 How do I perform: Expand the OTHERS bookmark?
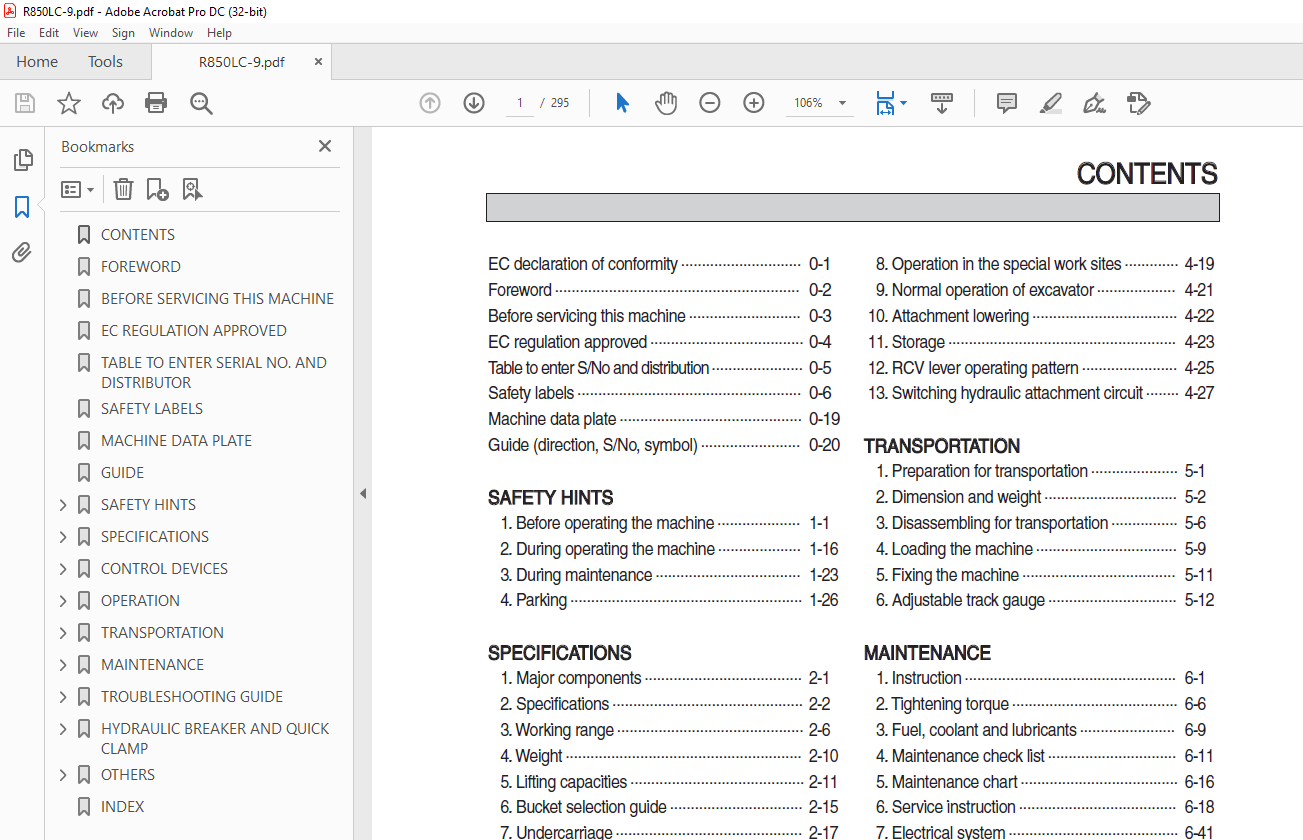[x=64, y=775]
